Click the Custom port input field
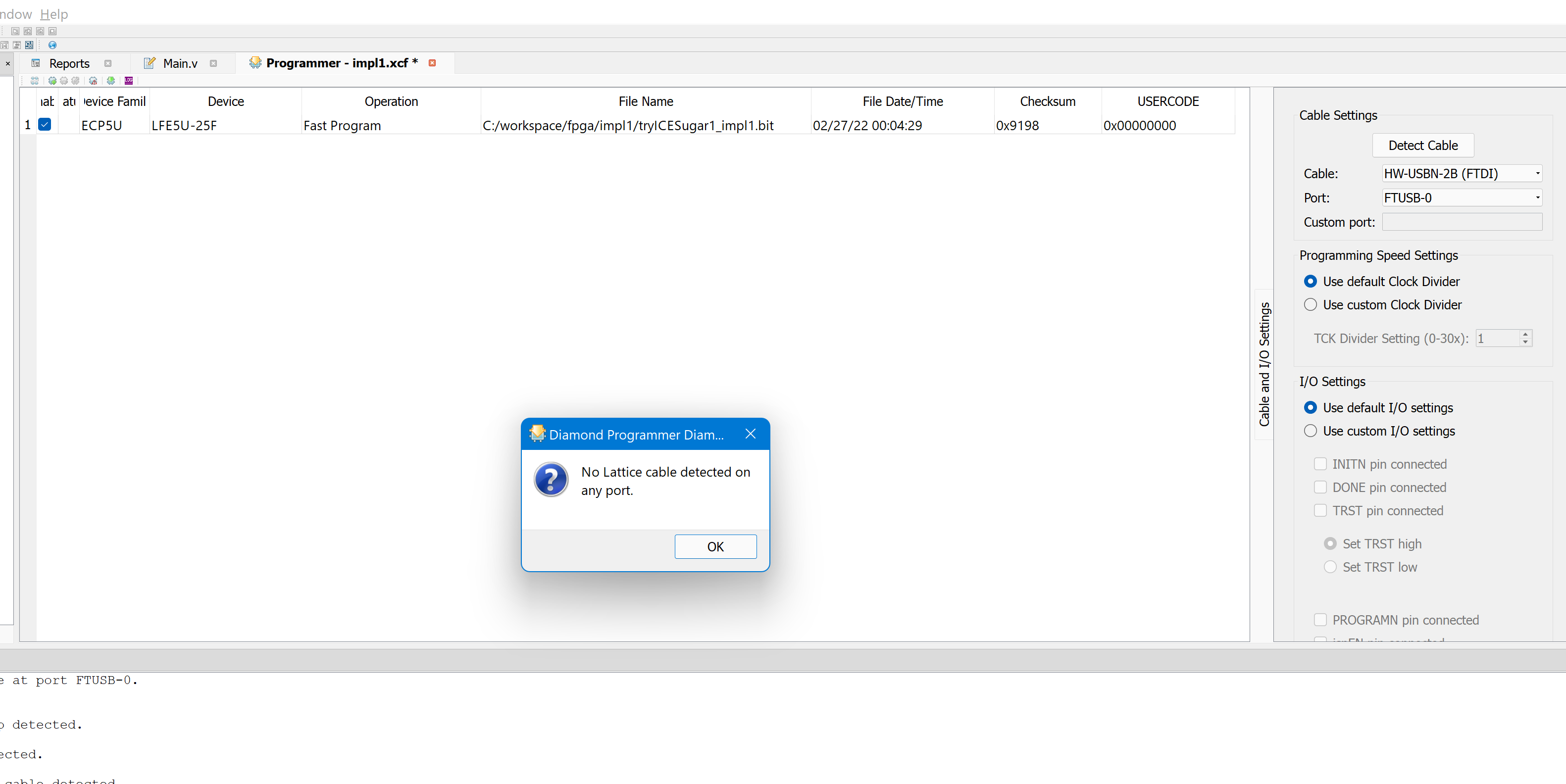Image resolution: width=1566 pixels, height=784 pixels. pos(1462,222)
